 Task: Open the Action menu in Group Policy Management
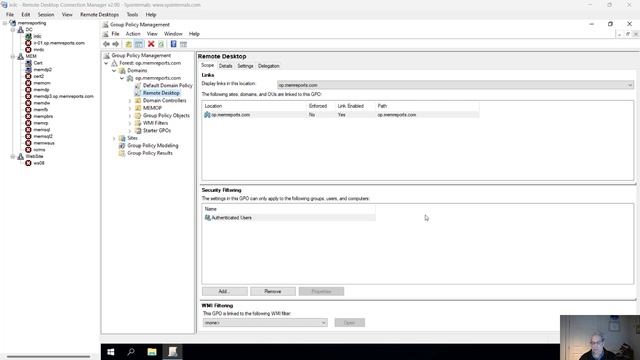coord(133,34)
